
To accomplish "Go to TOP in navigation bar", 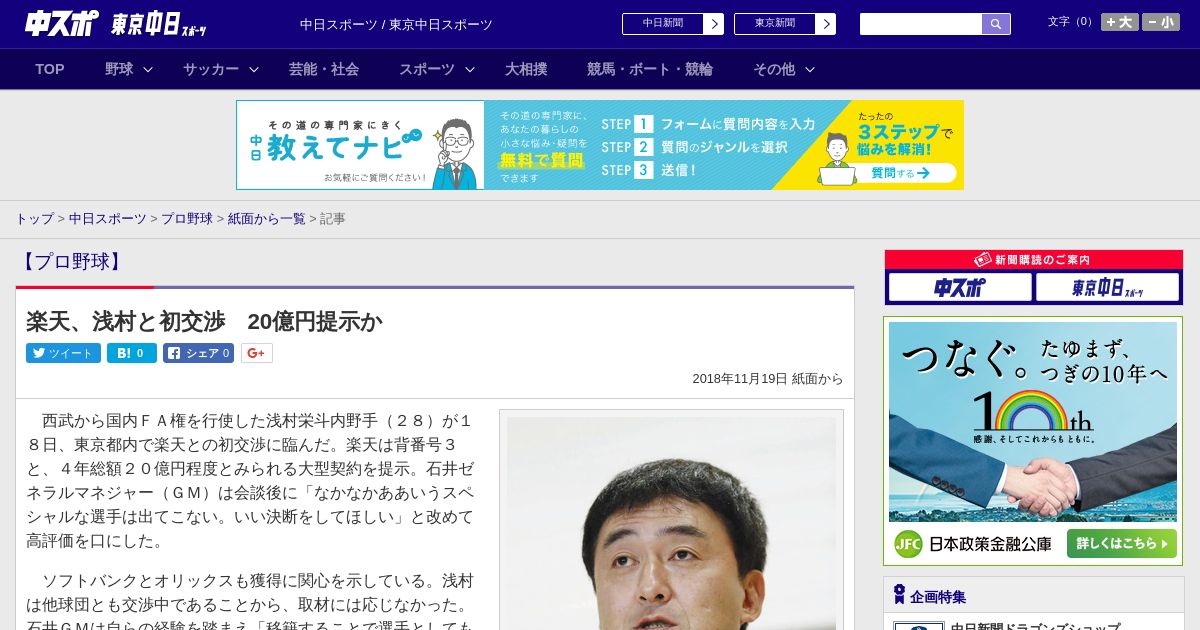I will [x=50, y=69].
